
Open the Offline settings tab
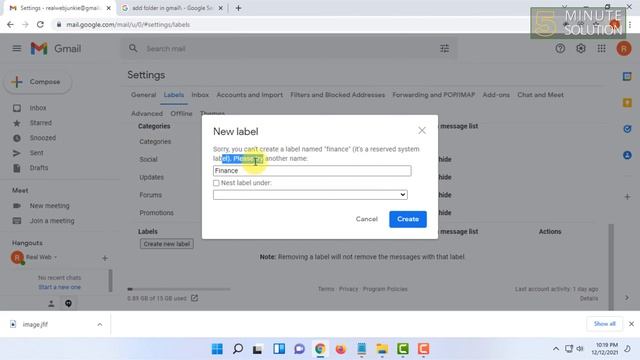coord(181,113)
